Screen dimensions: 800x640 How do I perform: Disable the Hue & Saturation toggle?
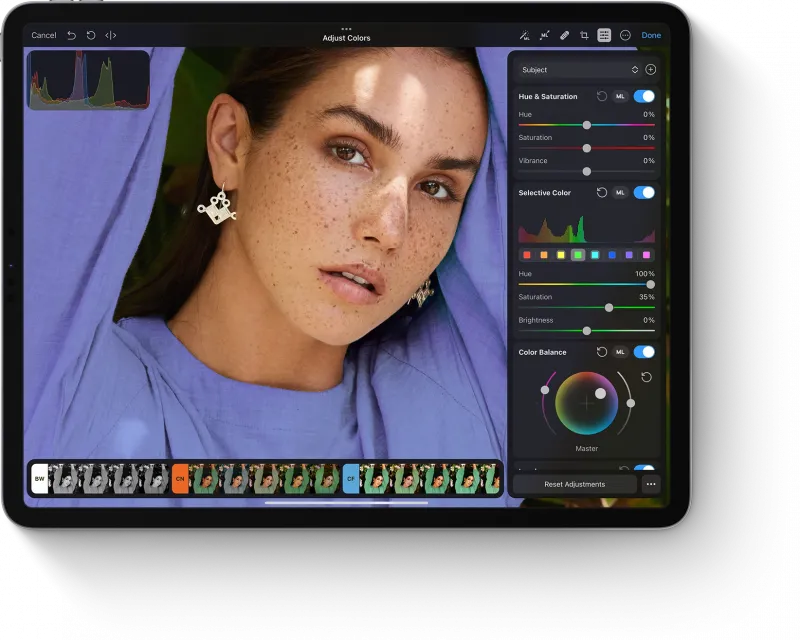click(x=644, y=97)
